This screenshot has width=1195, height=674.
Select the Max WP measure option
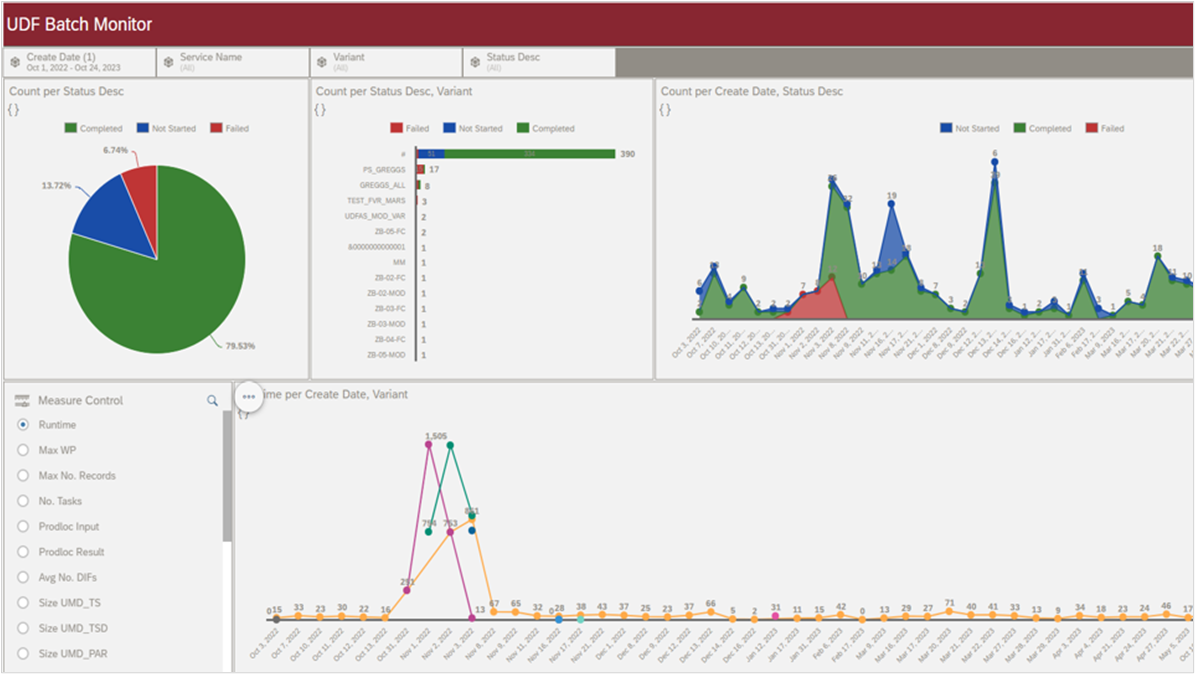[x=23, y=450]
